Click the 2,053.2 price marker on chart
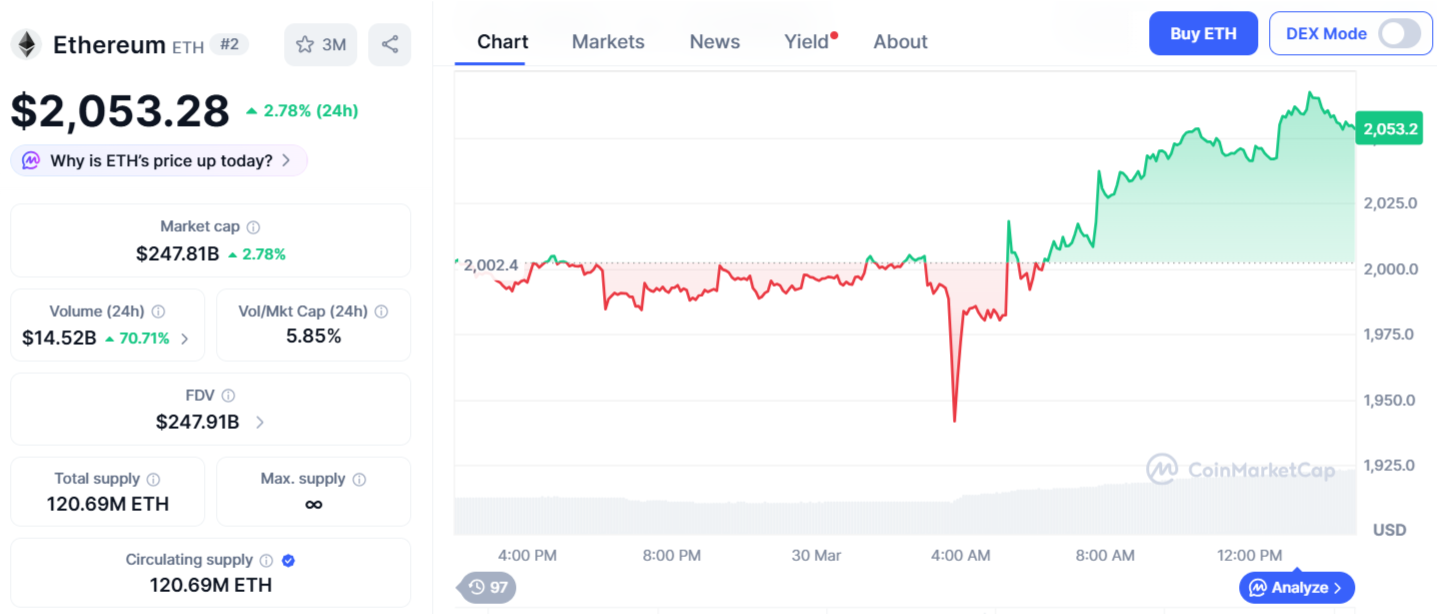Viewport: 1437px width, 614px height. (1389, 128)
